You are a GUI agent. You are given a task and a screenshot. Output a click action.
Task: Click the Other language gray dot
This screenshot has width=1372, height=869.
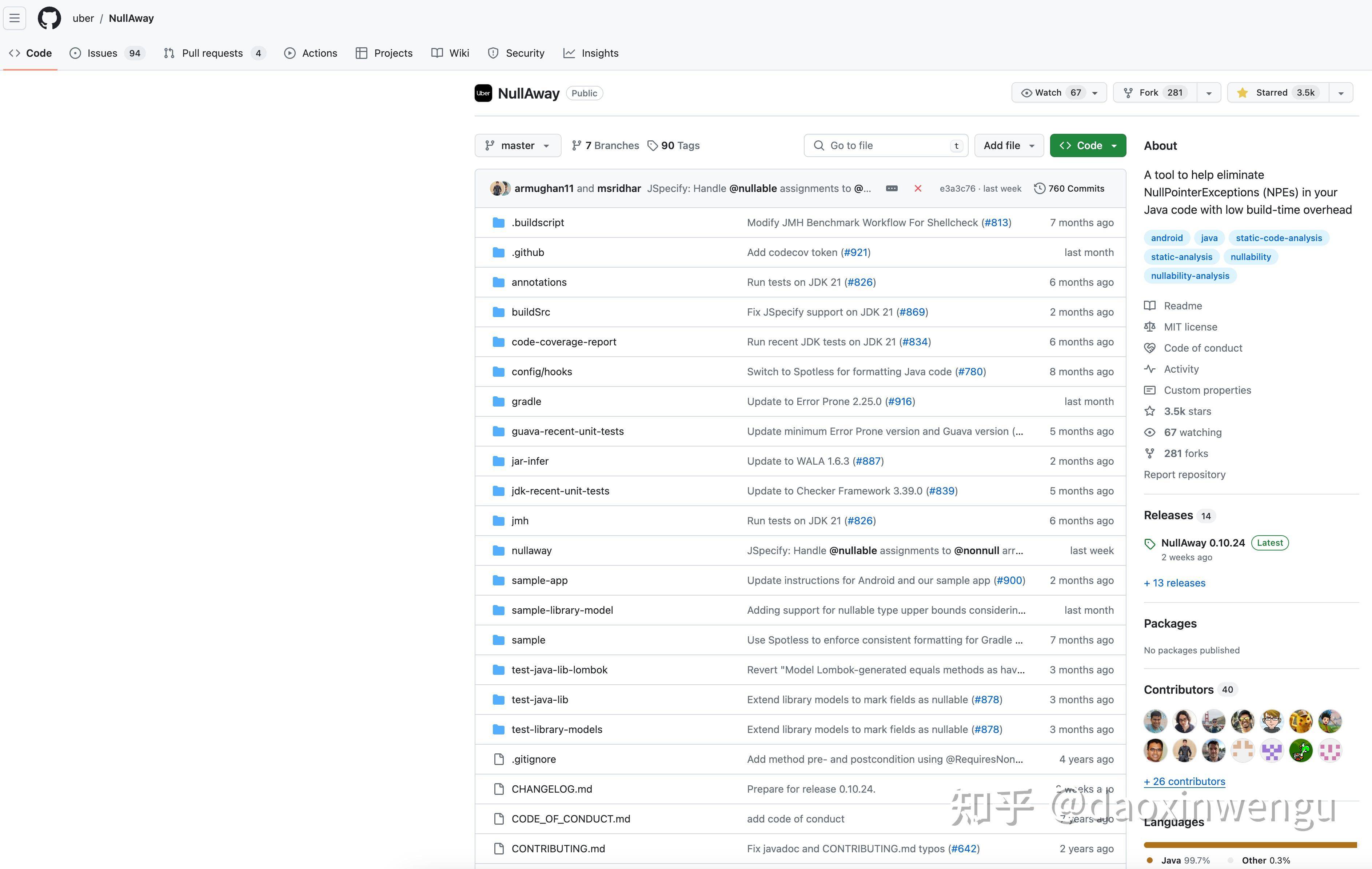(1231, 861)
